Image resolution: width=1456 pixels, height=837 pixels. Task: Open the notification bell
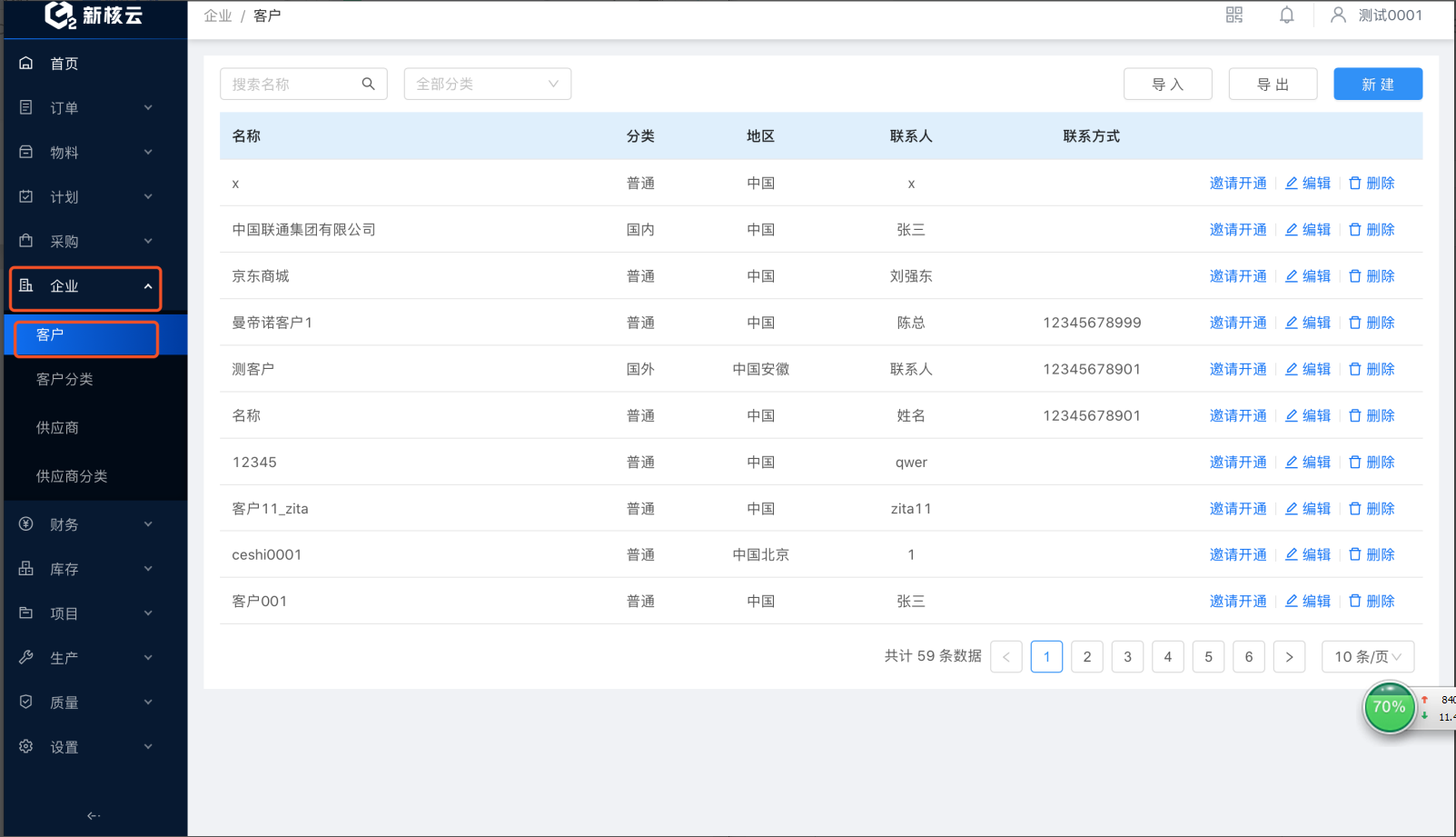pyautogui.click(x=1287, y=15)
